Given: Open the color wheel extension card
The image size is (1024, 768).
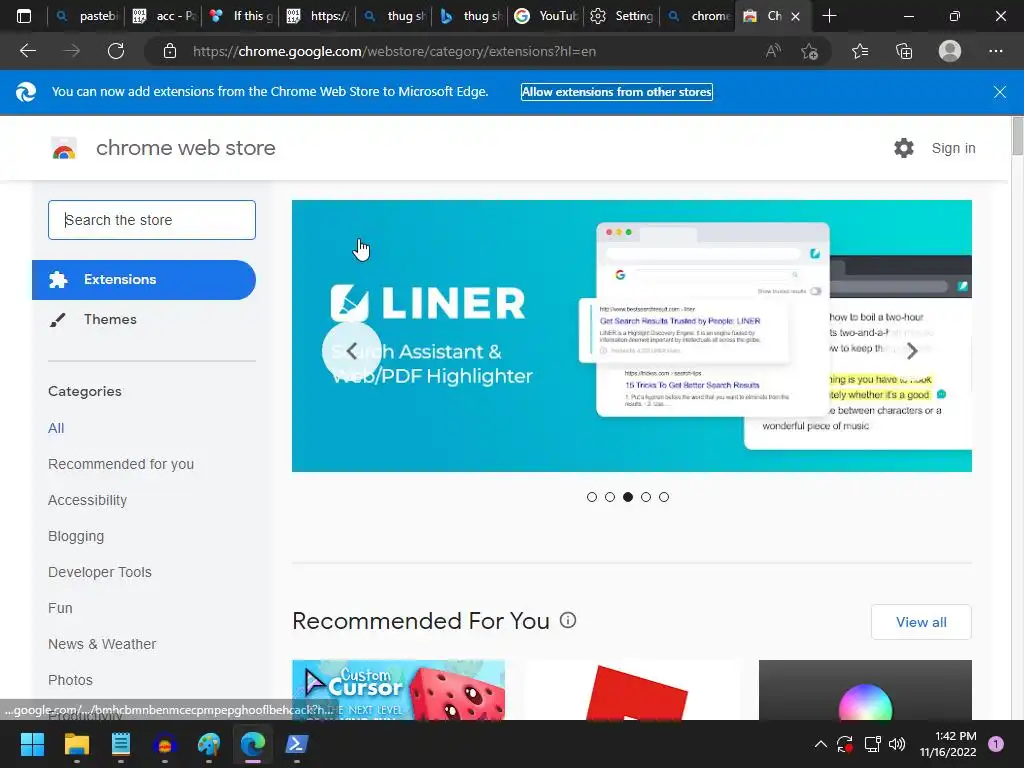Looking at the screenshot, I should point(865,690).
